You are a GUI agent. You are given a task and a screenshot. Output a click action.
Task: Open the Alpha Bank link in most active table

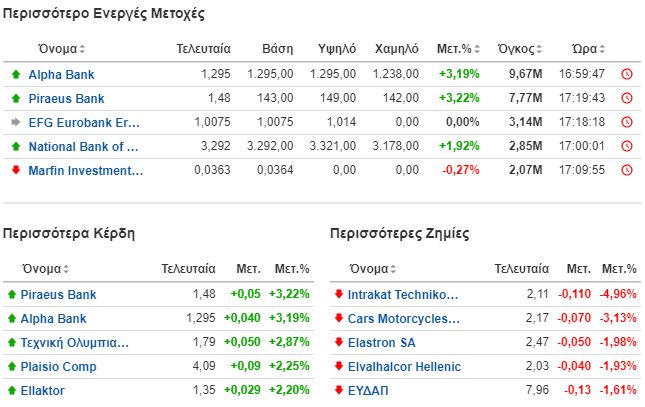(62, 74)
